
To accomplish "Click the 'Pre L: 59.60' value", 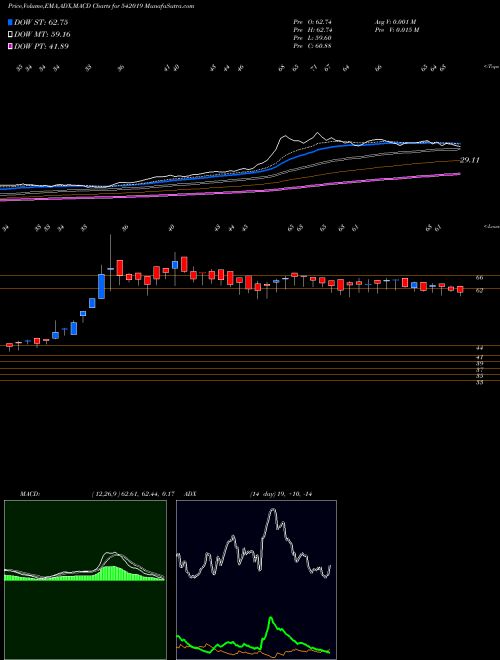I will pyautogui.click(x=313, y=38).
